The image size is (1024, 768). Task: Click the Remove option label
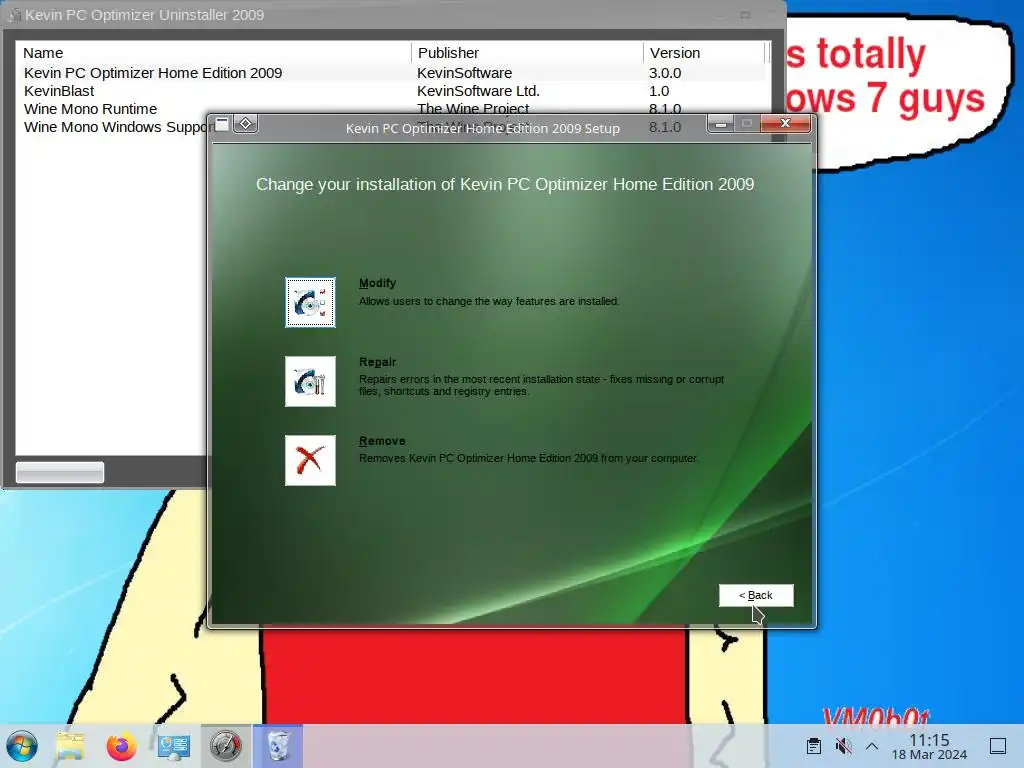coord(382,441)
